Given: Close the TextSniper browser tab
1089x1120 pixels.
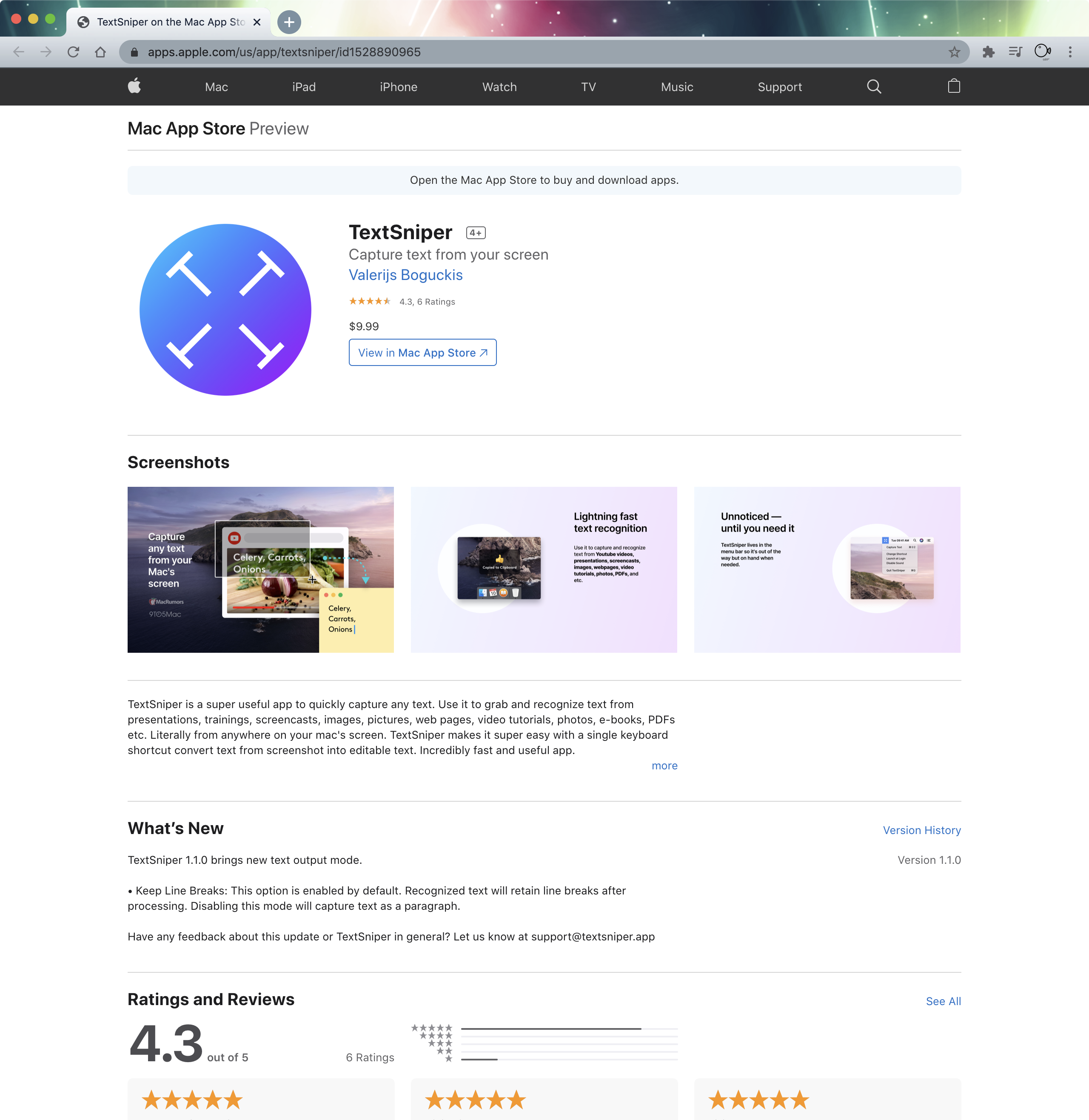Looking at the screenshot, I should tap(257, 22).
